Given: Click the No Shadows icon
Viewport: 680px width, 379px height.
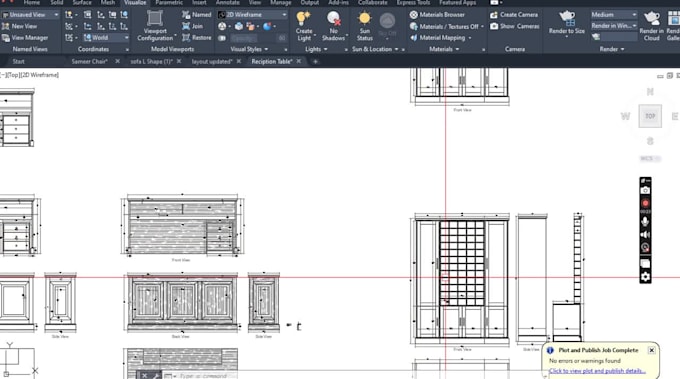Looking at the screenshot, I should tap(333, 19).
